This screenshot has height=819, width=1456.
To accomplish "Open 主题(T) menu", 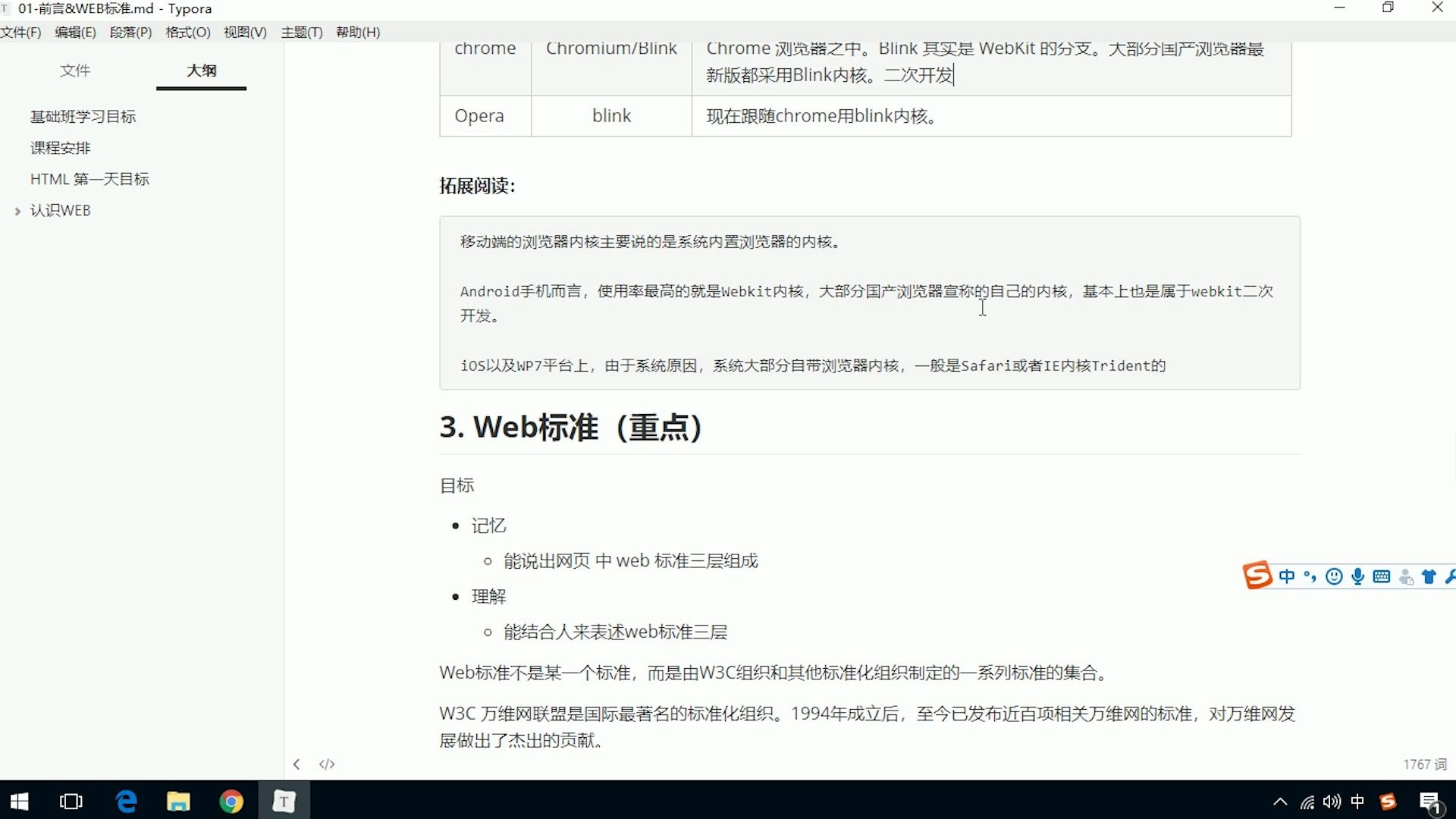I will pyautogui.click(x=302, y=32).
